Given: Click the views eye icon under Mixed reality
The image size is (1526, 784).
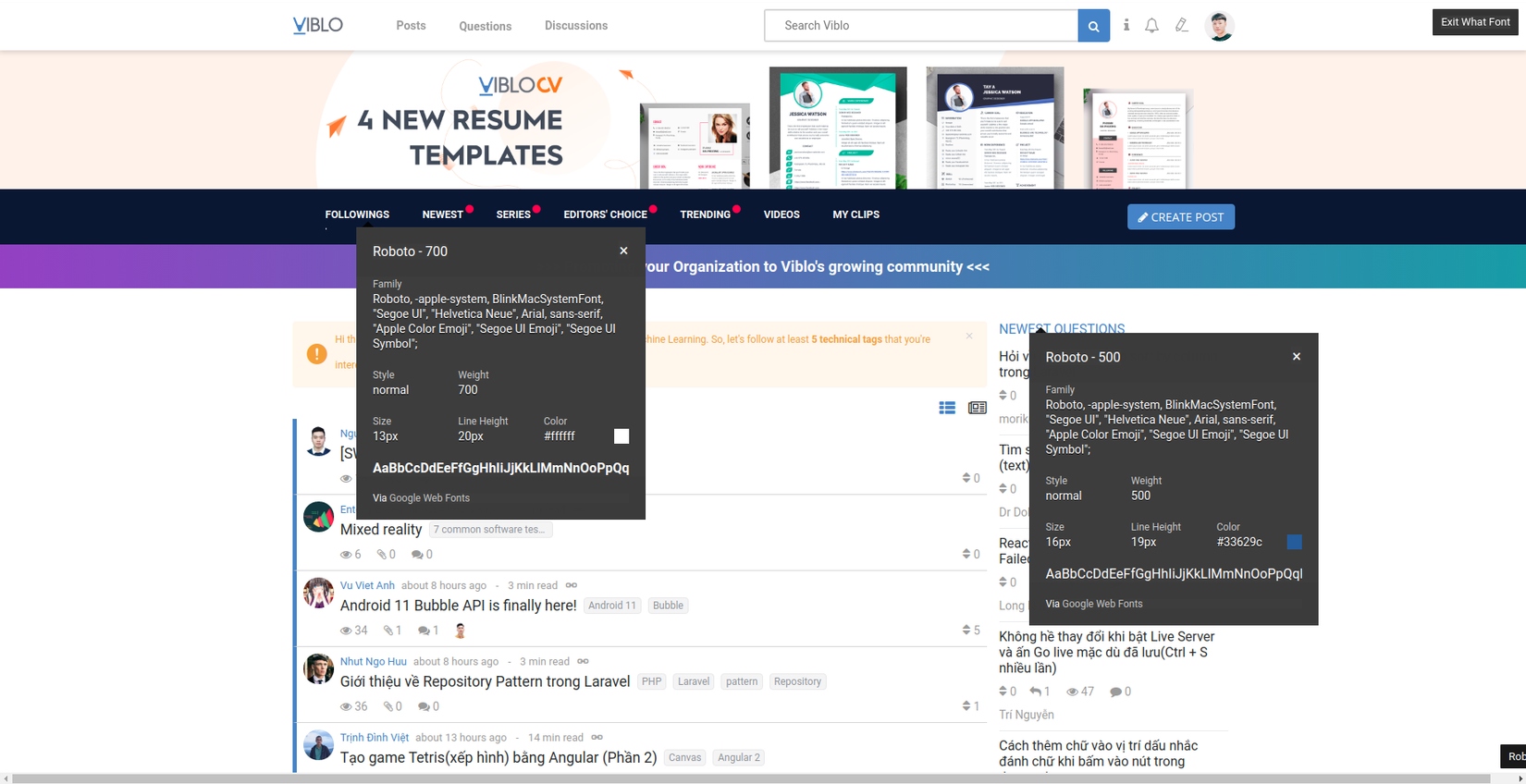Looking at the screenshot, I should (346, 555).
